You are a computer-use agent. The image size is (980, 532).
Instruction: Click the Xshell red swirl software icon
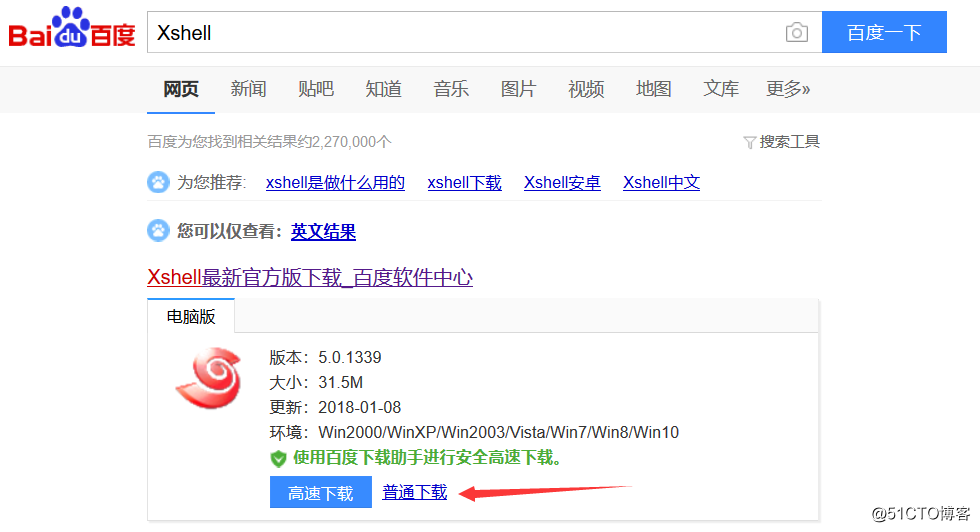tap(209, 378)
